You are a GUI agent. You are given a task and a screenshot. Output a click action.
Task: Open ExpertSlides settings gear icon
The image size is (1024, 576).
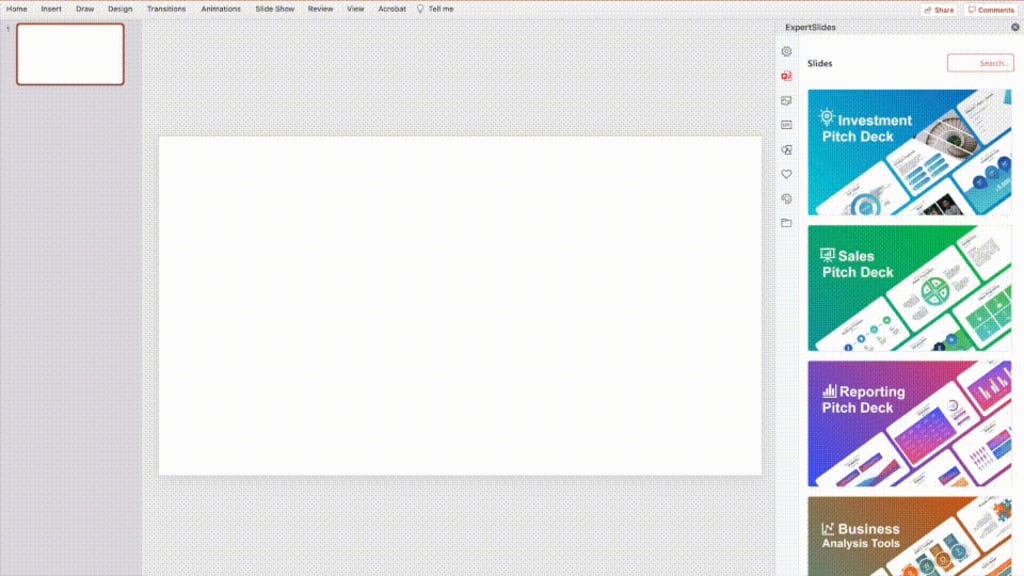pyautogui.click(x=786, y=52)
